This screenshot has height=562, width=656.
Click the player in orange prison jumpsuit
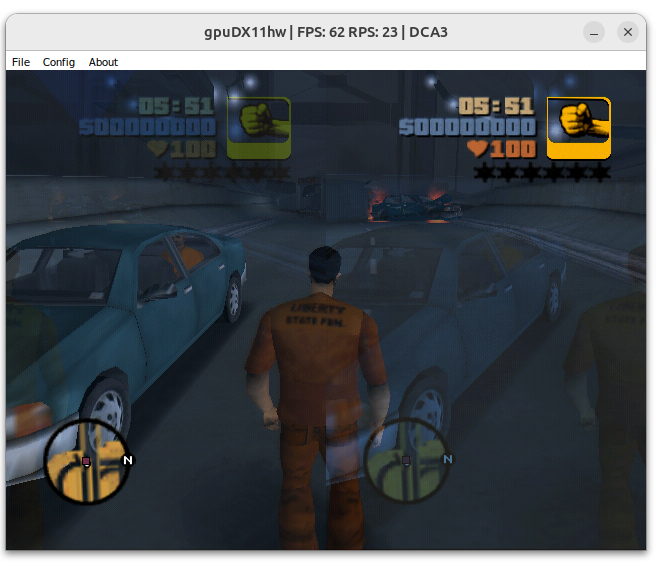pos(319,398)
